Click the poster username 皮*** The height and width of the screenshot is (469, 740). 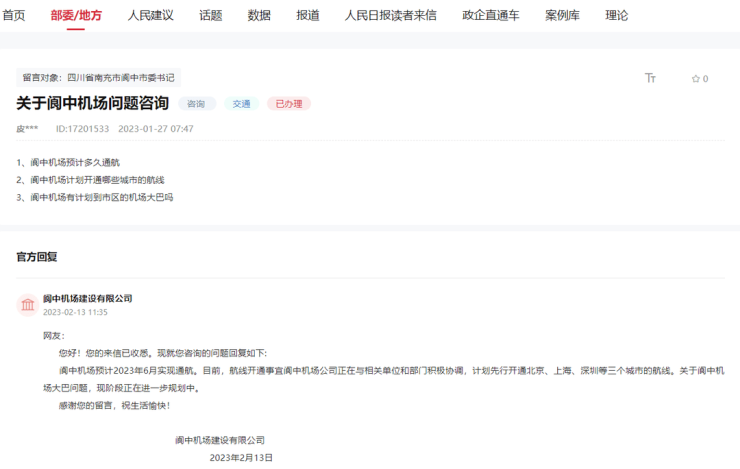click(27, 129)
